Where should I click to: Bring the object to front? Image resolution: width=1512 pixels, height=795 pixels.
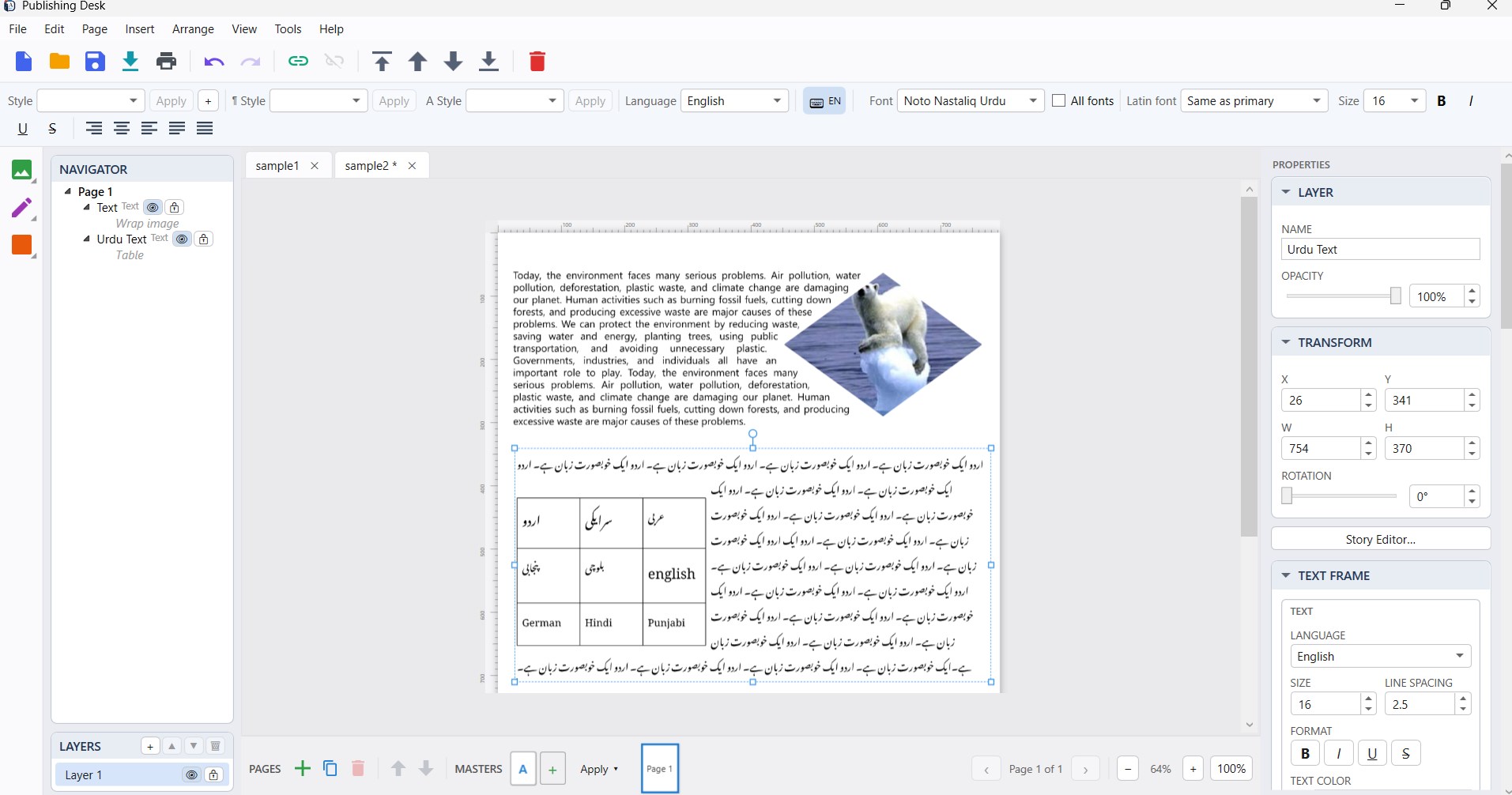tap(382, 62)
